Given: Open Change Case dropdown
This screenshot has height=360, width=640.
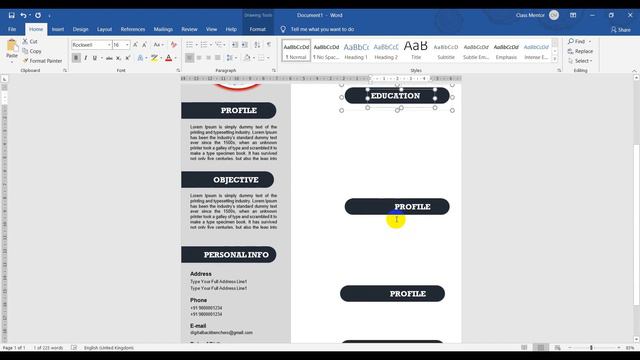Looking at the screenshot, I should coord(158,44).
